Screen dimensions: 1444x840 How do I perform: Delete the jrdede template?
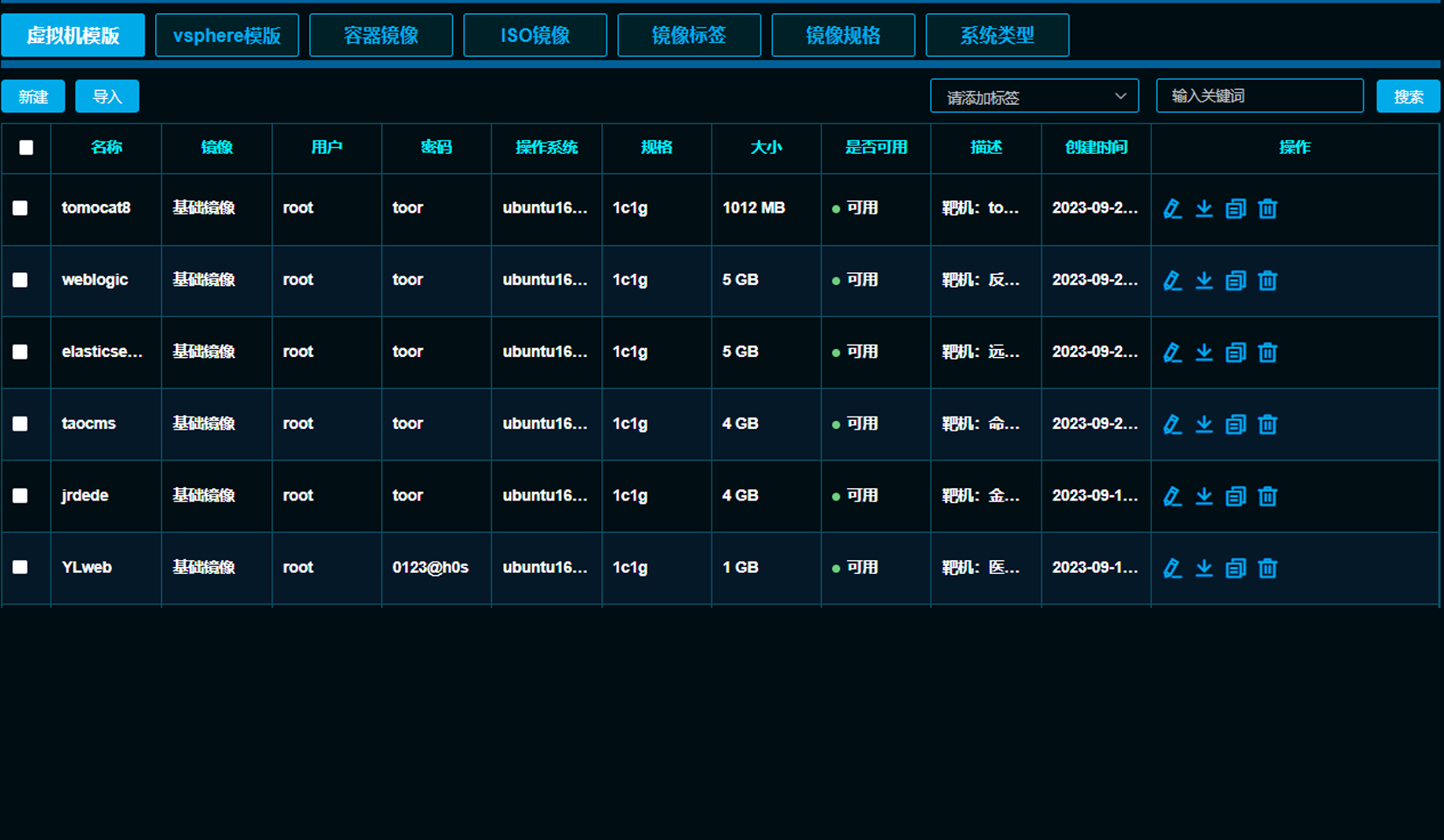click(1267, 496)
